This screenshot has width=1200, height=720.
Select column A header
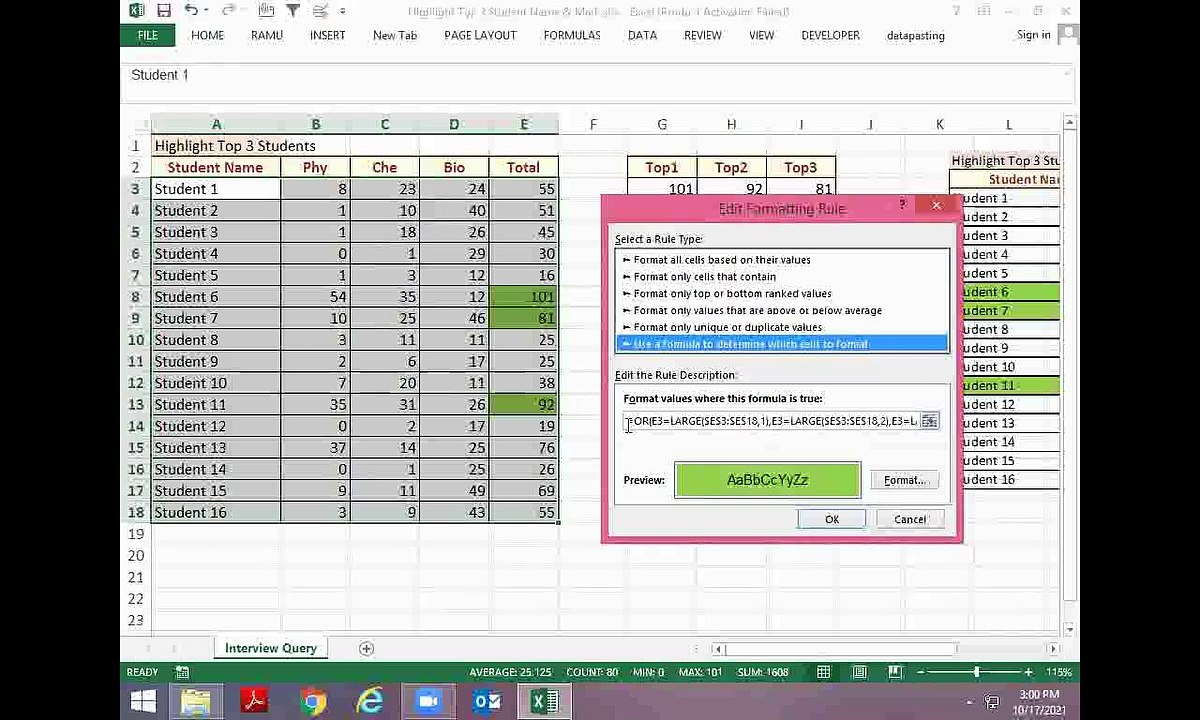coord(216,124)
